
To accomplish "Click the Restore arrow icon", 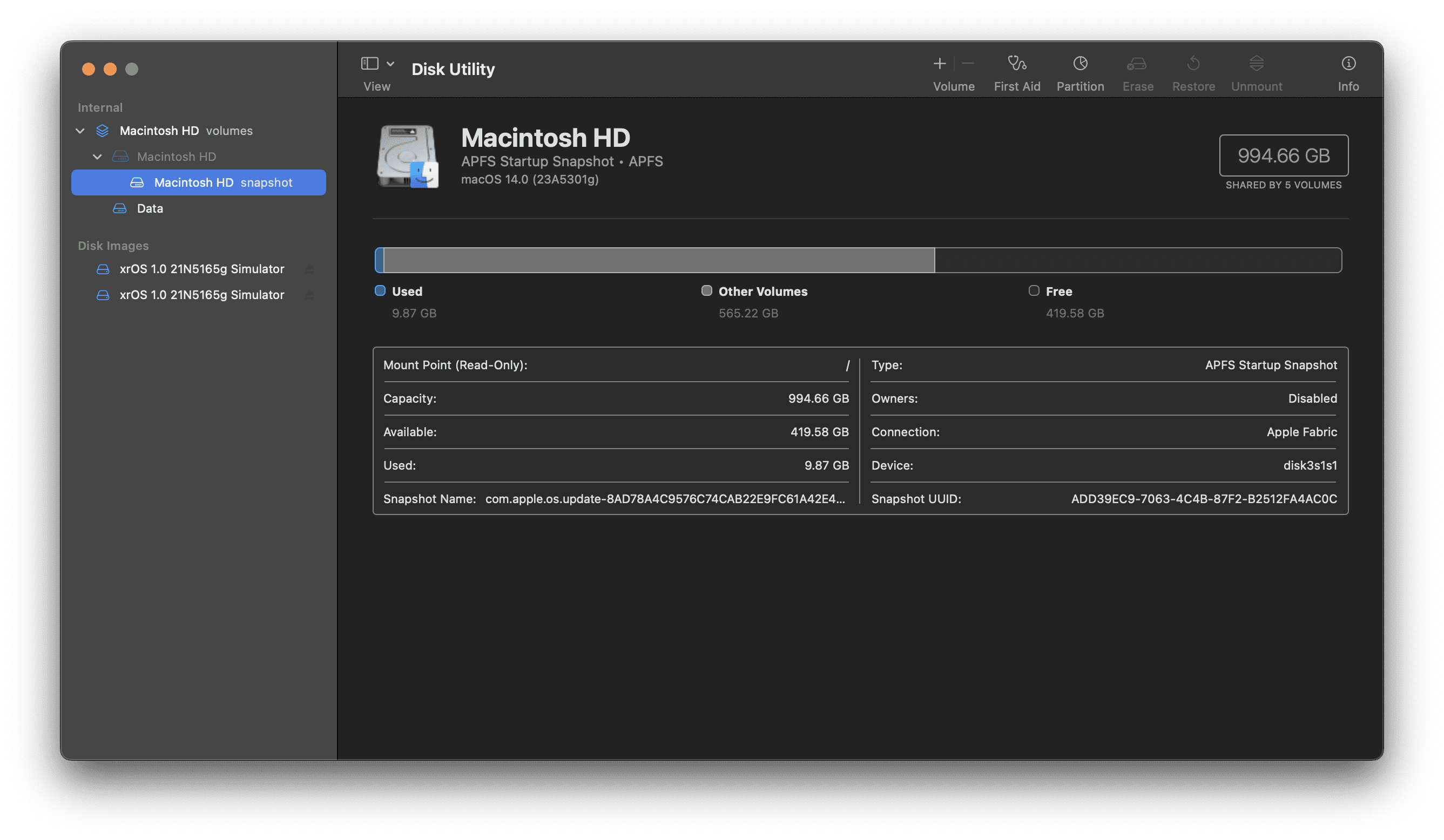I will 1193,63.
